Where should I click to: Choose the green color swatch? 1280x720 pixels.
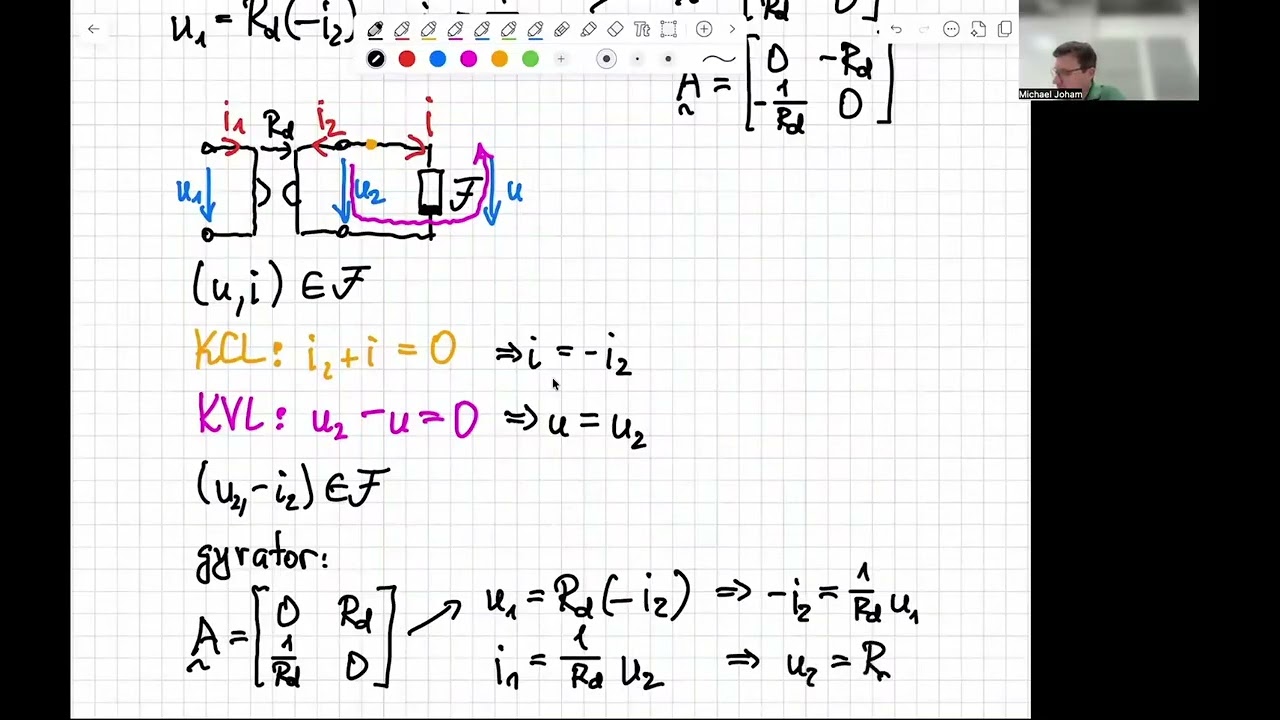530,59
